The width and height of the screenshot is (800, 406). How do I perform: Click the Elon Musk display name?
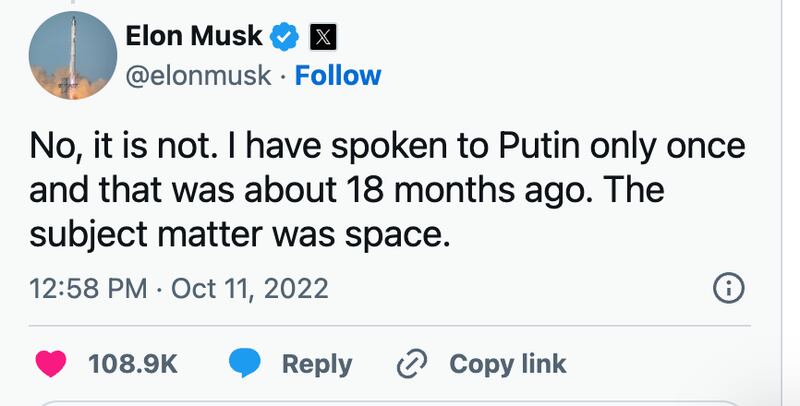coord(193,37)
